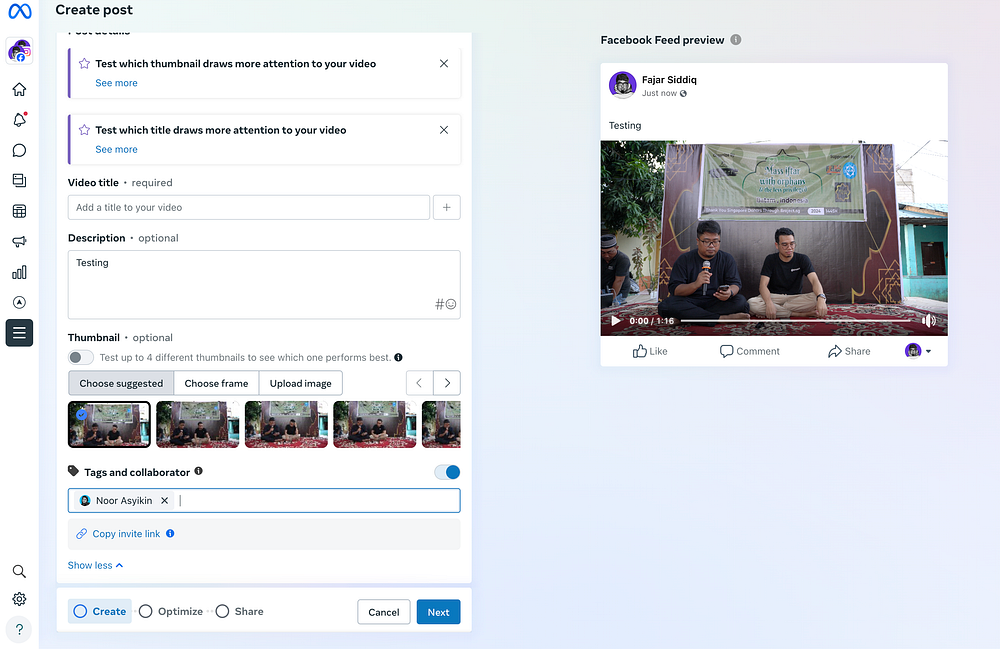The height and width of the screenshot is (649, 1000).
Task: Insert hashtag in description field
Action: point(439,304)
